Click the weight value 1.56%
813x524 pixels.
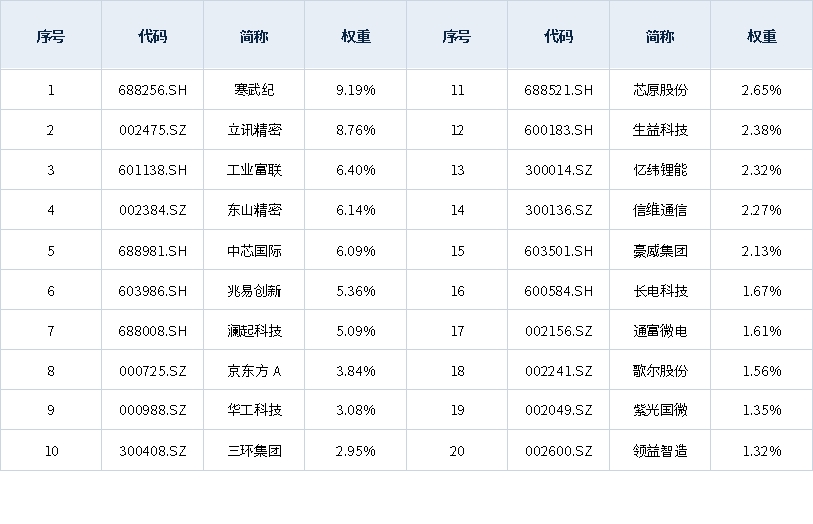pyautogui.click(x=762, y=371)
